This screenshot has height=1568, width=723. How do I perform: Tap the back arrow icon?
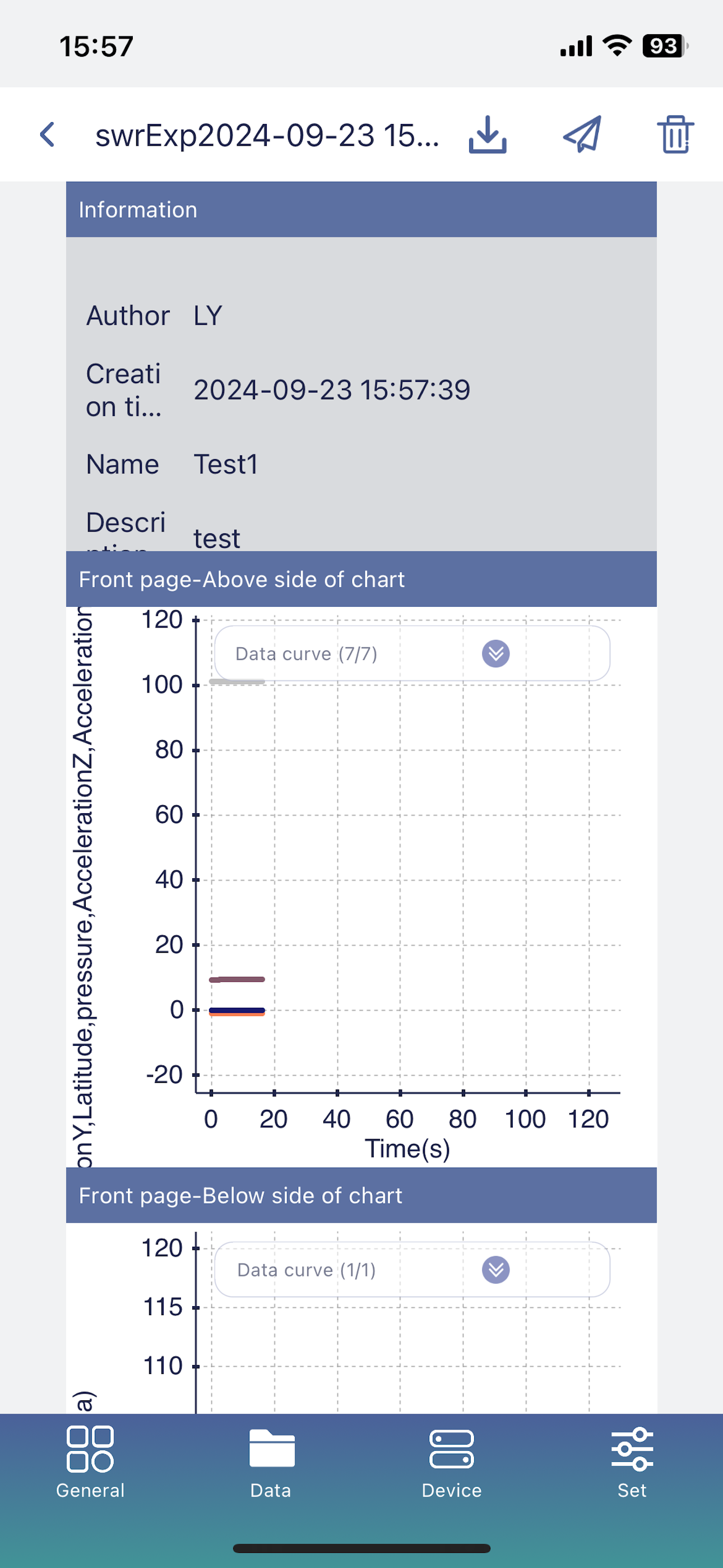(48, 135)
